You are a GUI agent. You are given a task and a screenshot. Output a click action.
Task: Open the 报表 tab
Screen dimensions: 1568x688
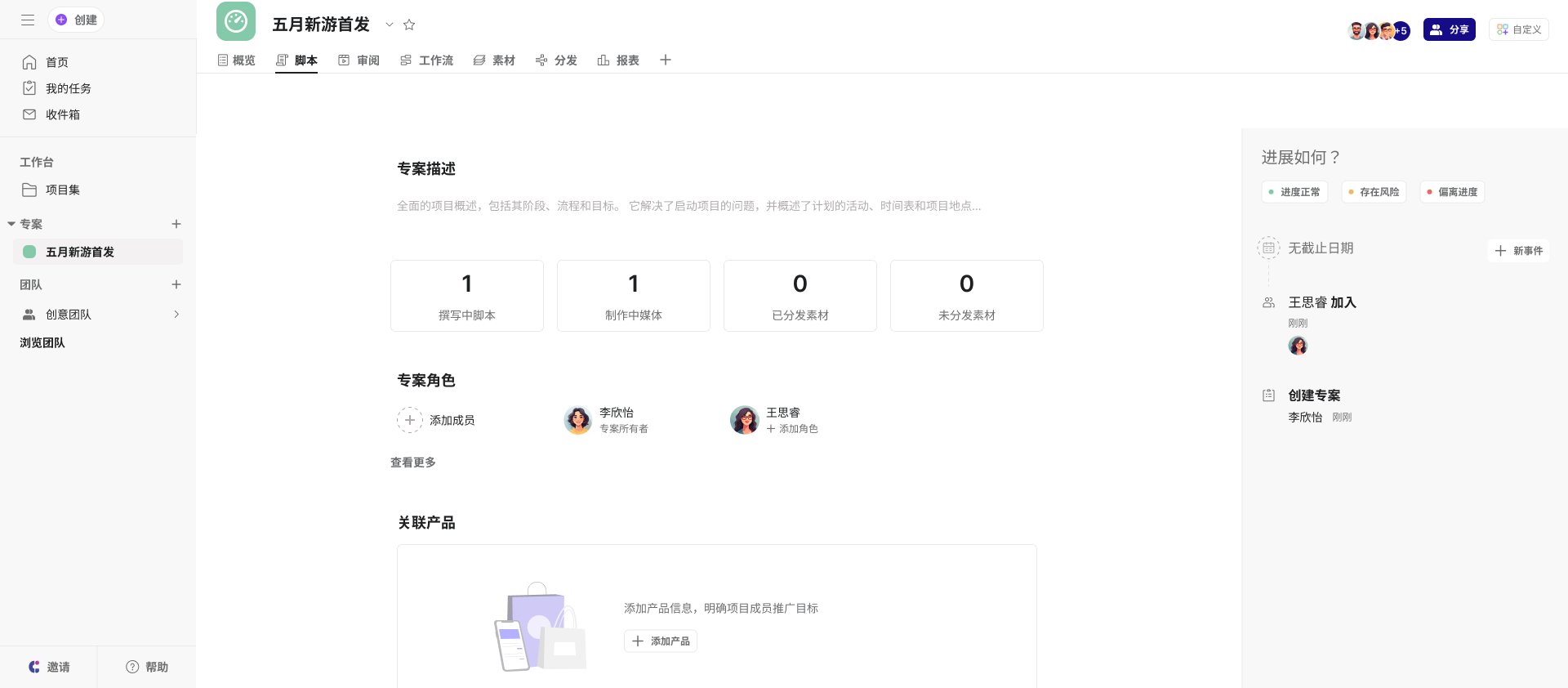point(618,60)
